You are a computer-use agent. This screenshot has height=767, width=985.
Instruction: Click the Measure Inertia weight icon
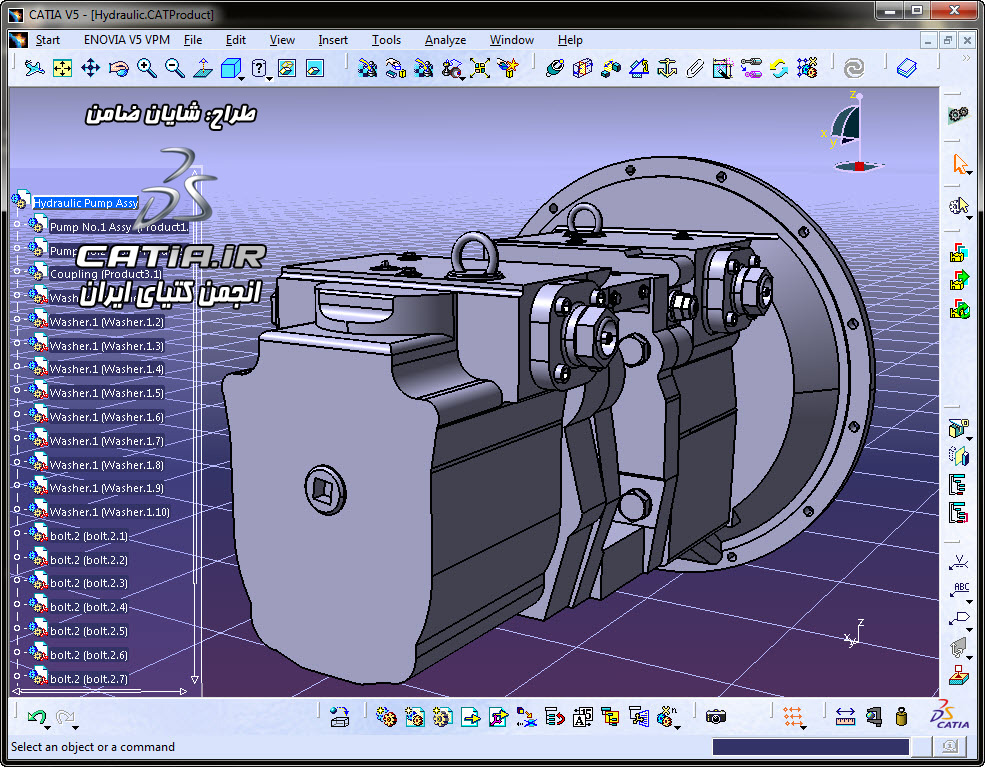click(901, 716)
